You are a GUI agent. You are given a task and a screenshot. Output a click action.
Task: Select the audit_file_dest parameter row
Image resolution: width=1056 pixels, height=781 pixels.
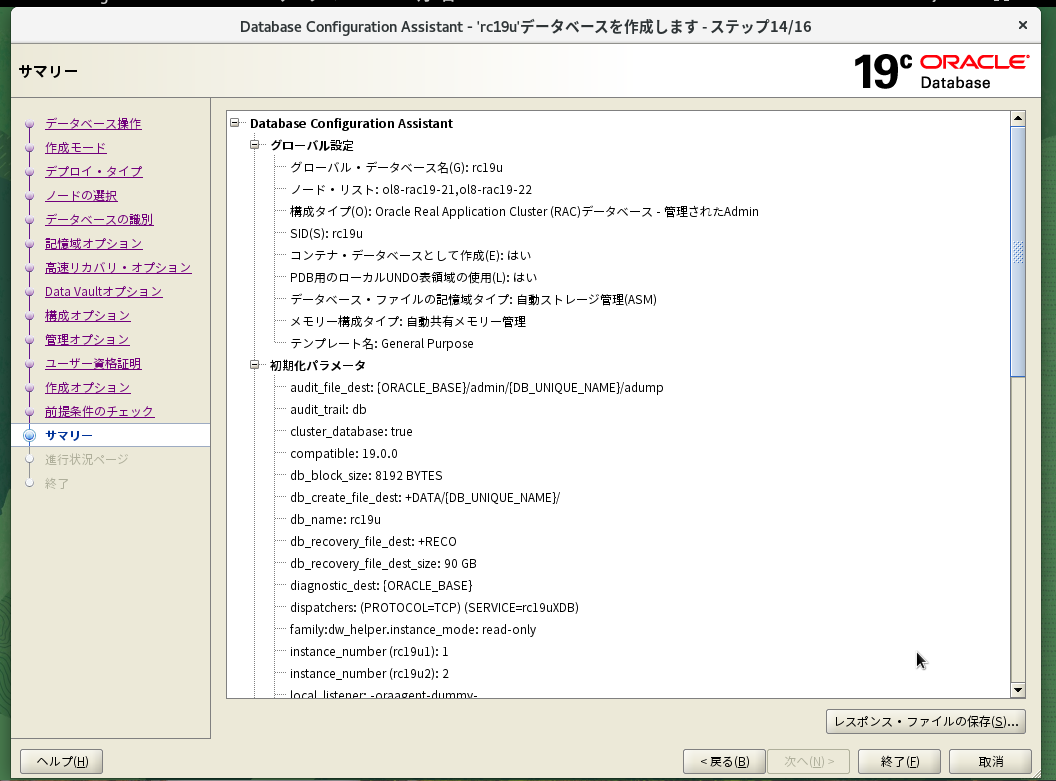[x=477, y=388]
